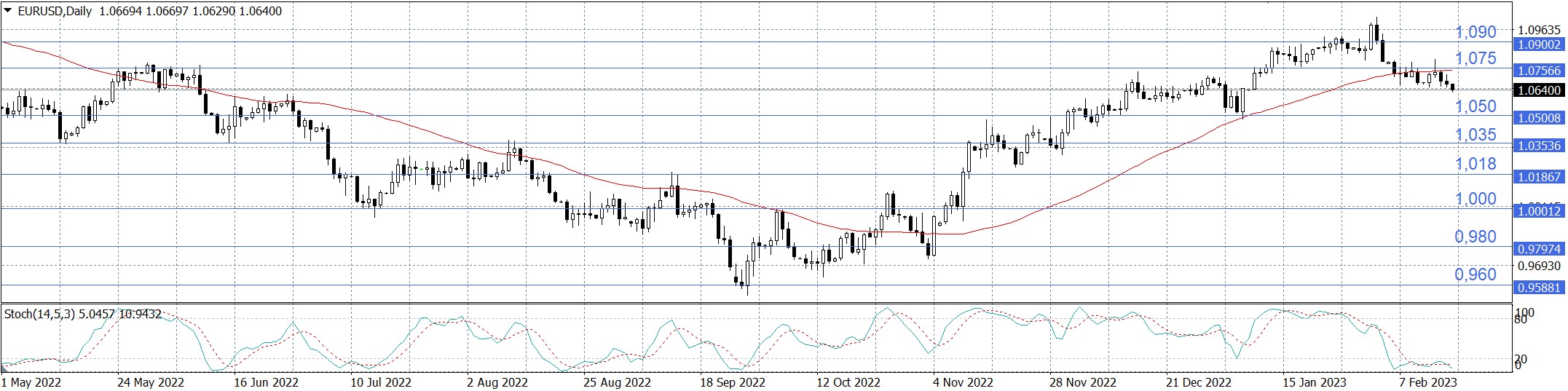
Task: Select the blue 1,075 text annotation
Action: click(1475, 58)
